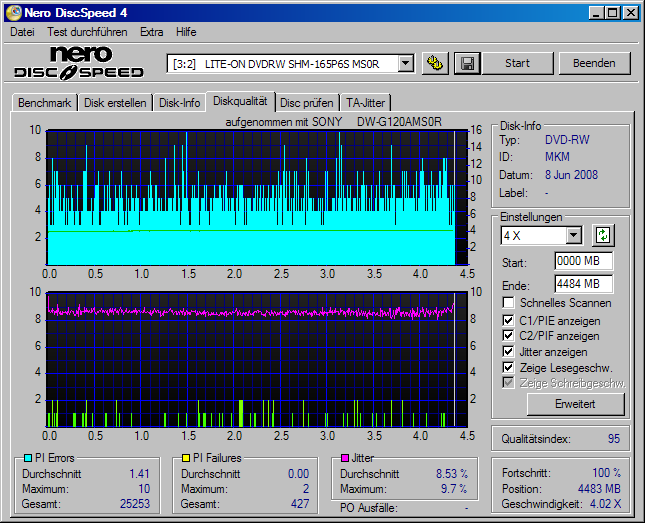Switch to the Disk erstellen tab
This screenshot has height=523, width=645.
[x=115, y=103]
